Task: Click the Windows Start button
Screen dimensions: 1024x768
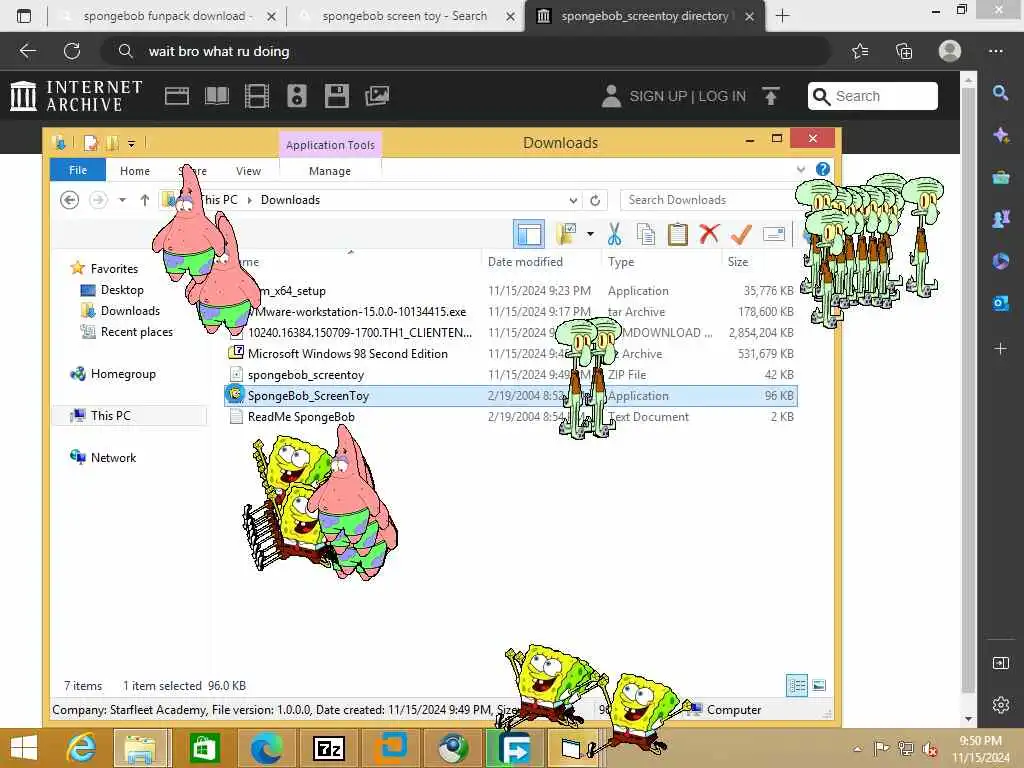Action: coord(24,748)
